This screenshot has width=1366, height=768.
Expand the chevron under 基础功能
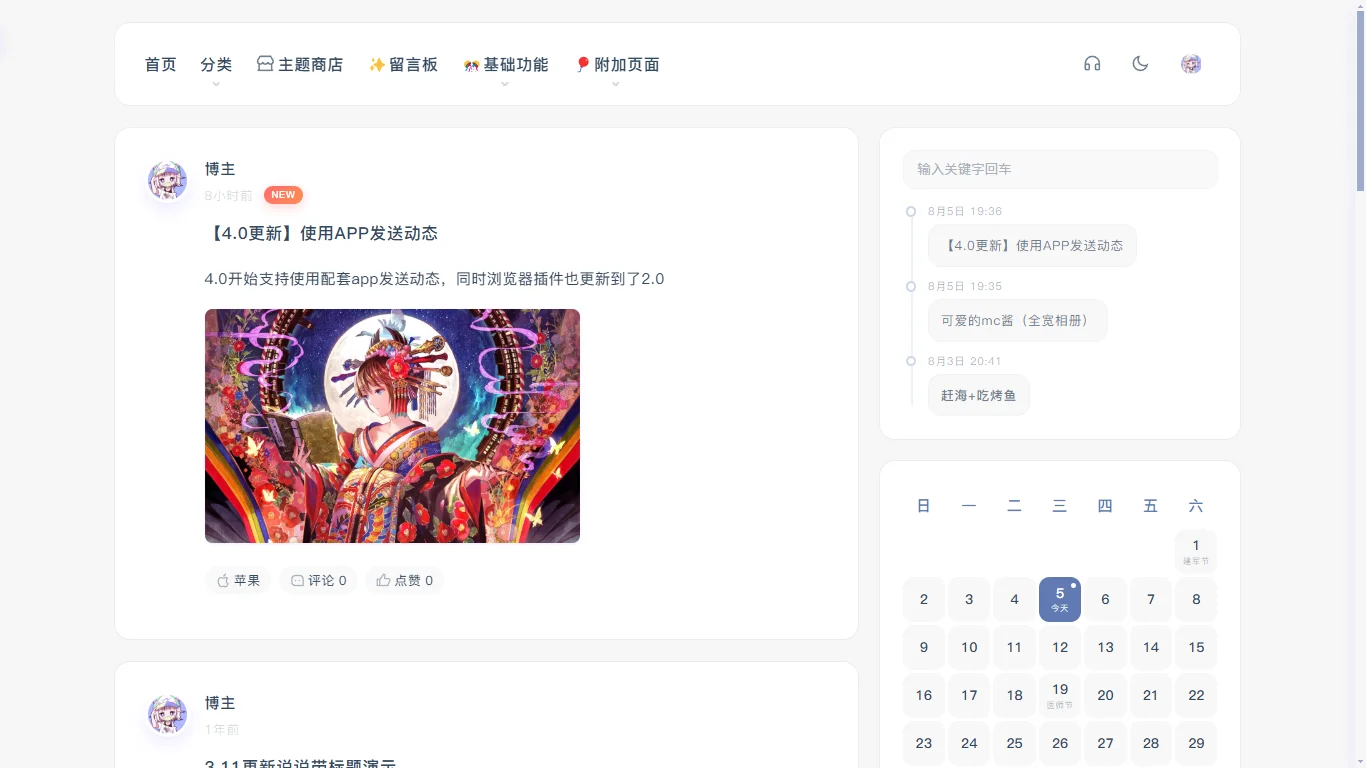coord(505,84)
